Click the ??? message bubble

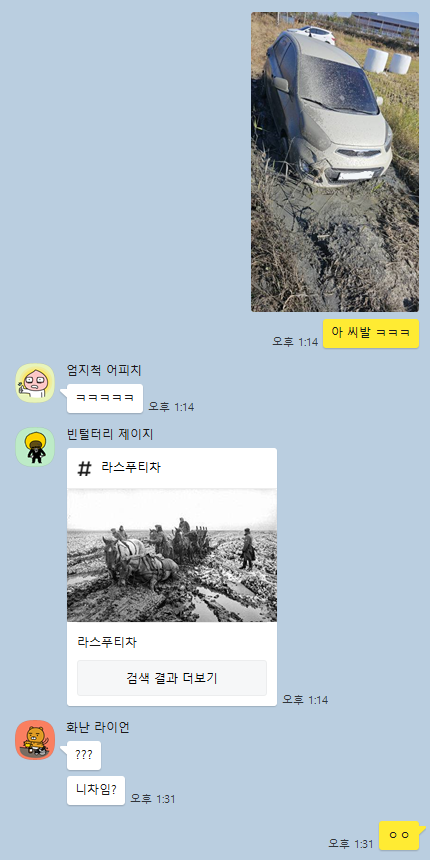coord(84,755)
